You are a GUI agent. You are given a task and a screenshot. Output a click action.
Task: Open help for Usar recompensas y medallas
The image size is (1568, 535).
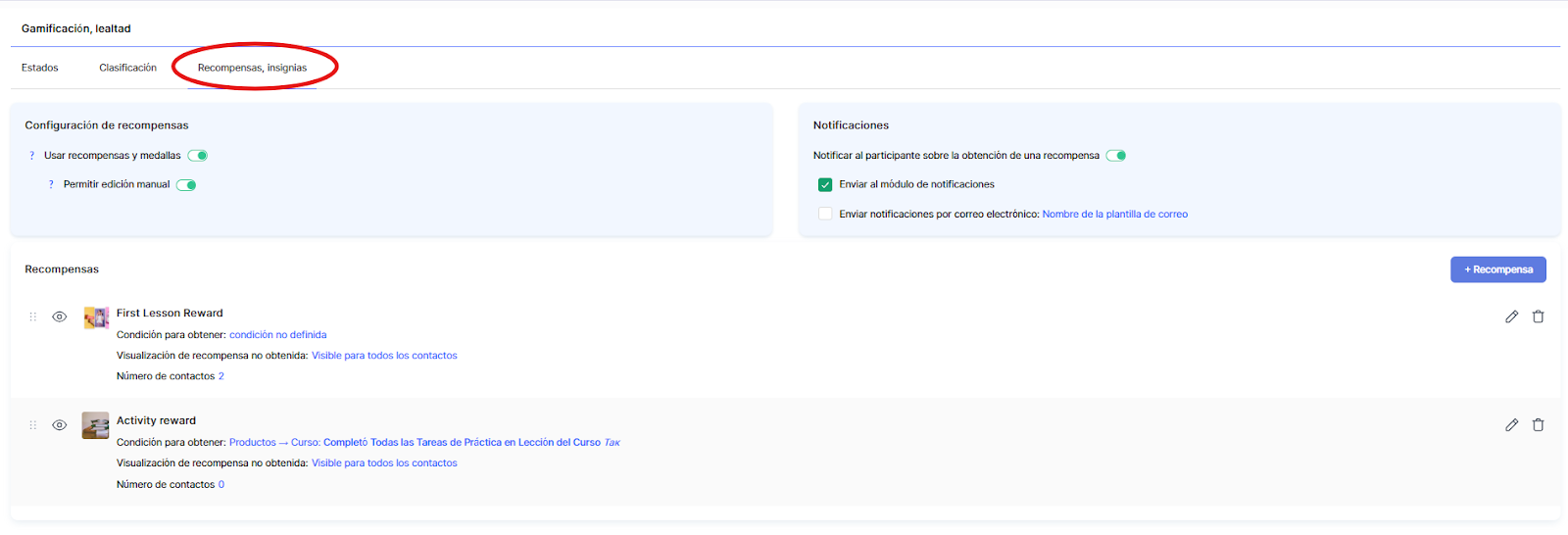click(x=32, y=156)
